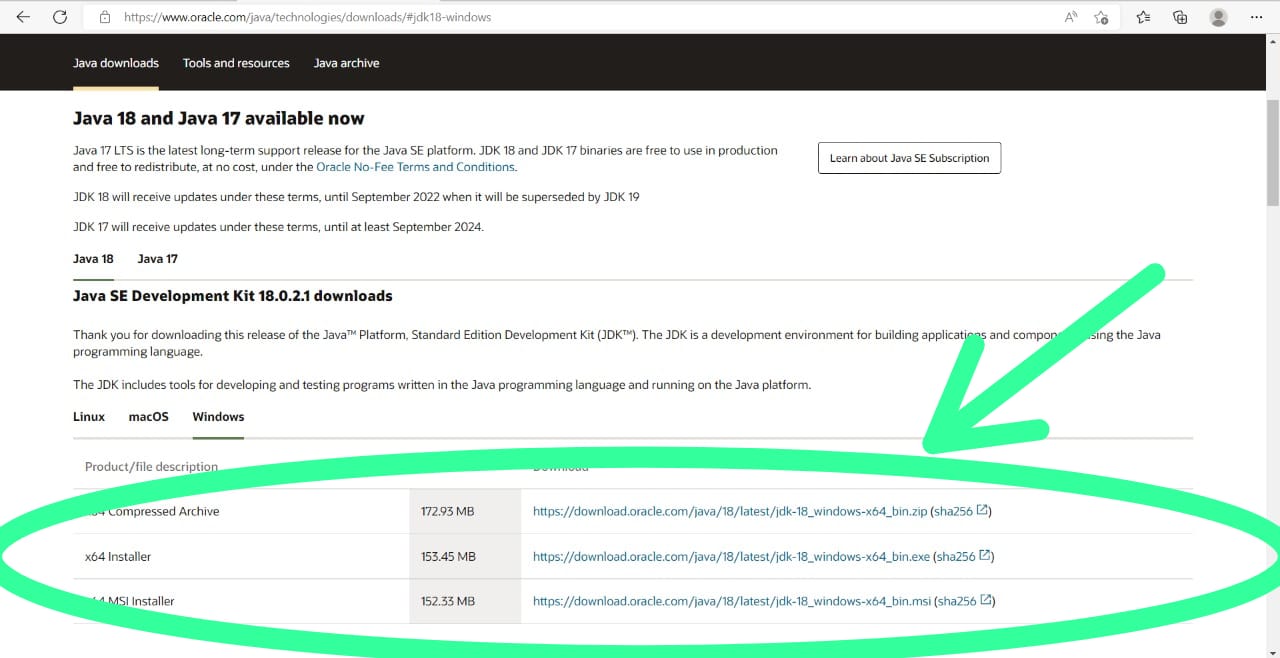The image size is (1280, 658).
Task: Open external link icon beside exe sha256
Action: [x=986, y=555]
